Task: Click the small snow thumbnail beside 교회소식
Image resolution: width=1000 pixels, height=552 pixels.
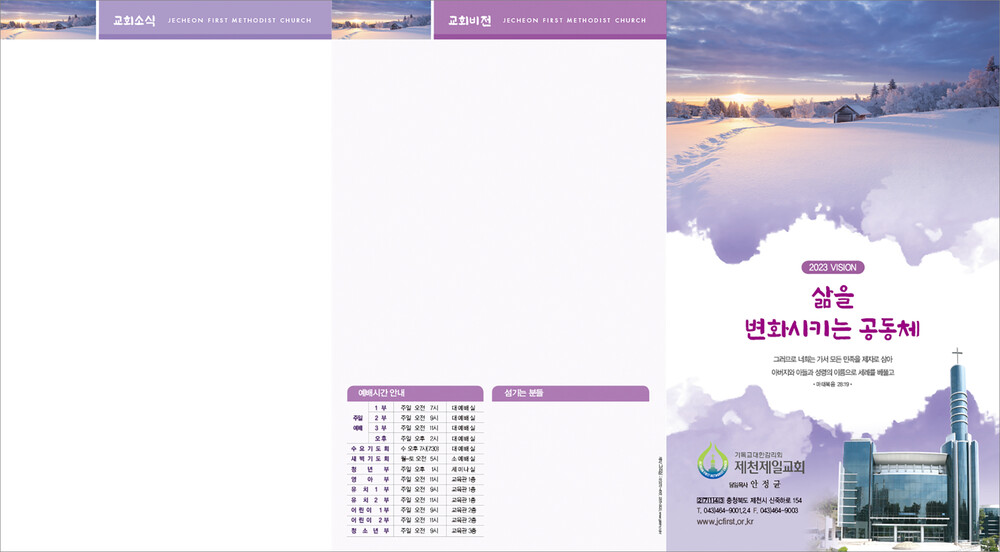Action: coord(48,20)
